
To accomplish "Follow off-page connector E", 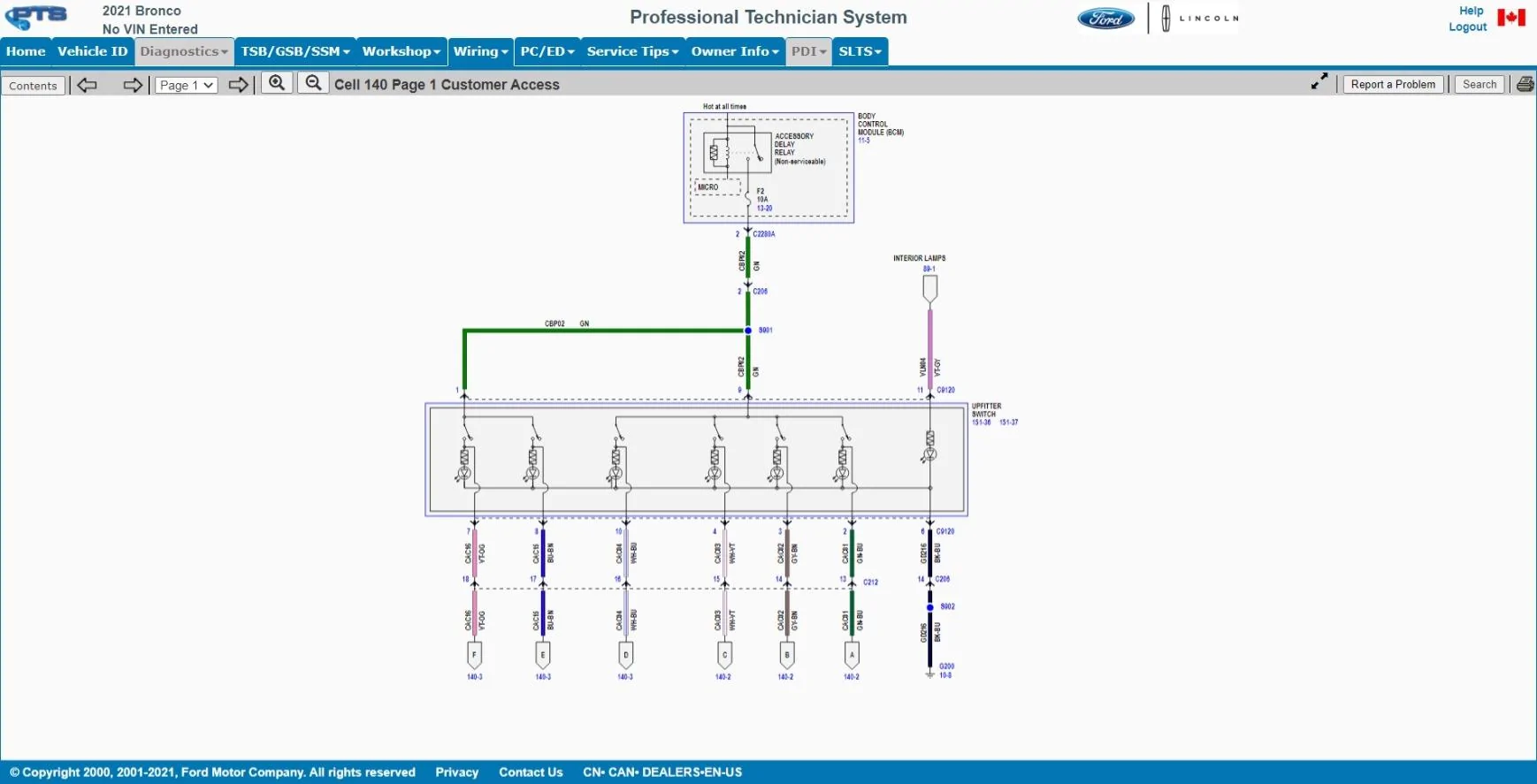I will click(x=543, y=655).
